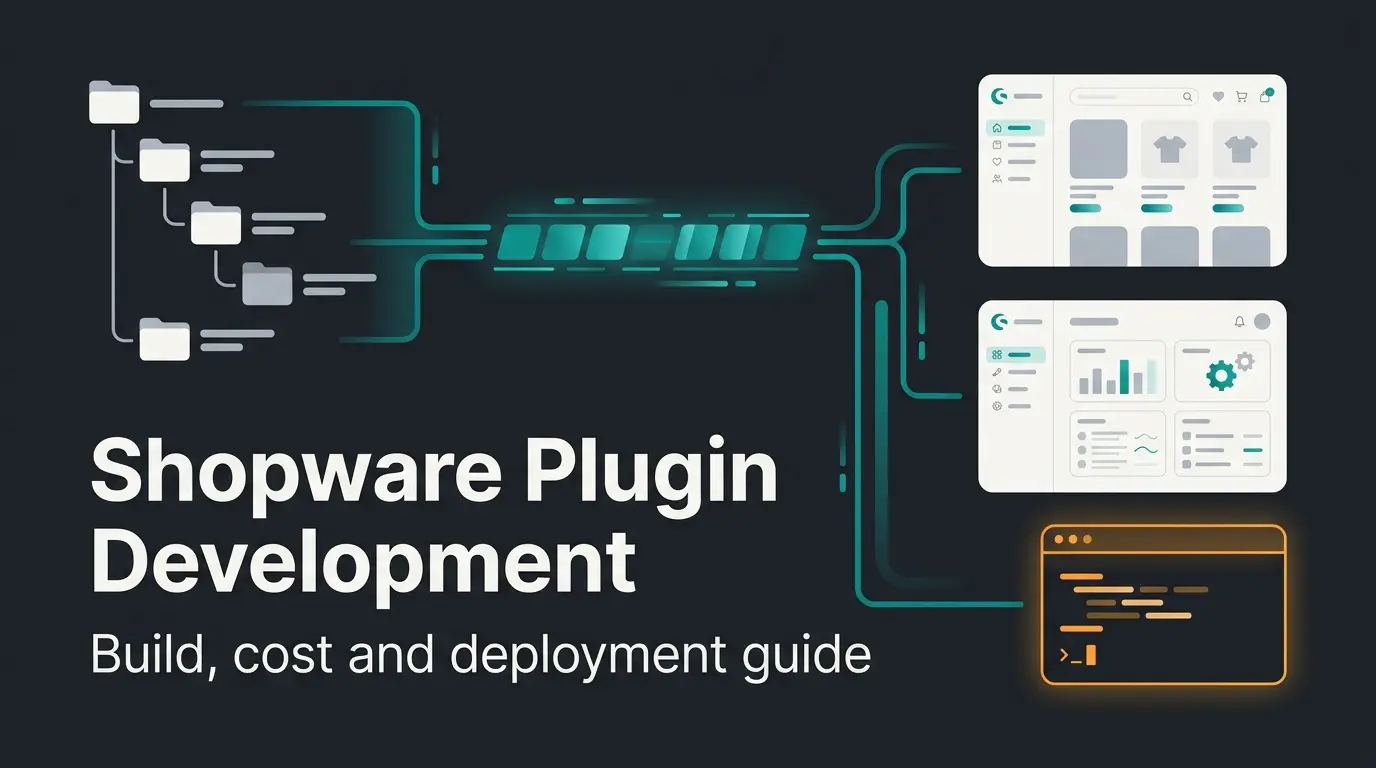Viewport: 1376px width, 768px height.
Task: Click the teal button under the gray product tile
Action: (1086, 208)
